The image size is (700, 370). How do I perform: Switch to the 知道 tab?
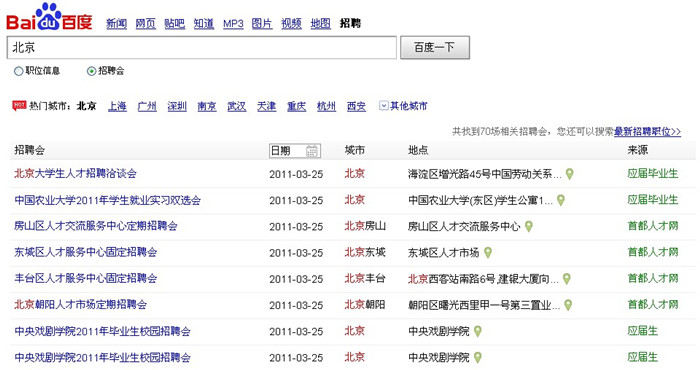pyautogui.click(x=204, y=24)
